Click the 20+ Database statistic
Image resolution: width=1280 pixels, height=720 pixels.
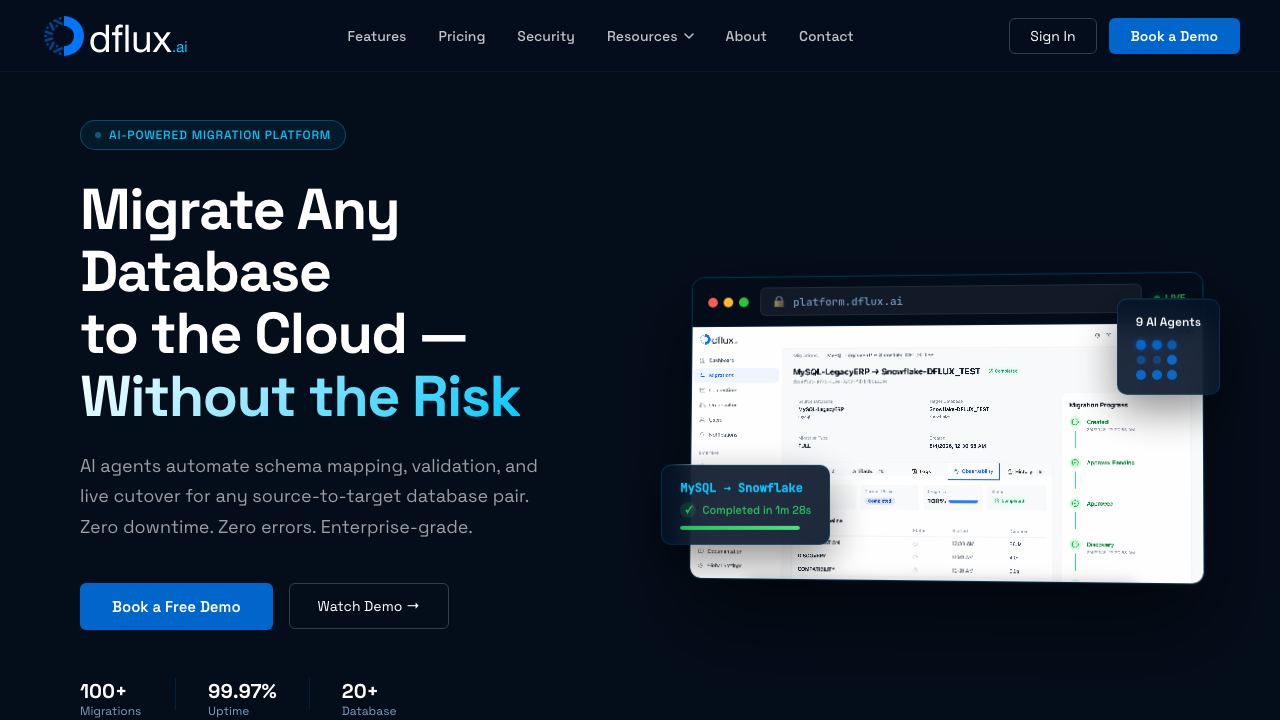click(369, 699)
